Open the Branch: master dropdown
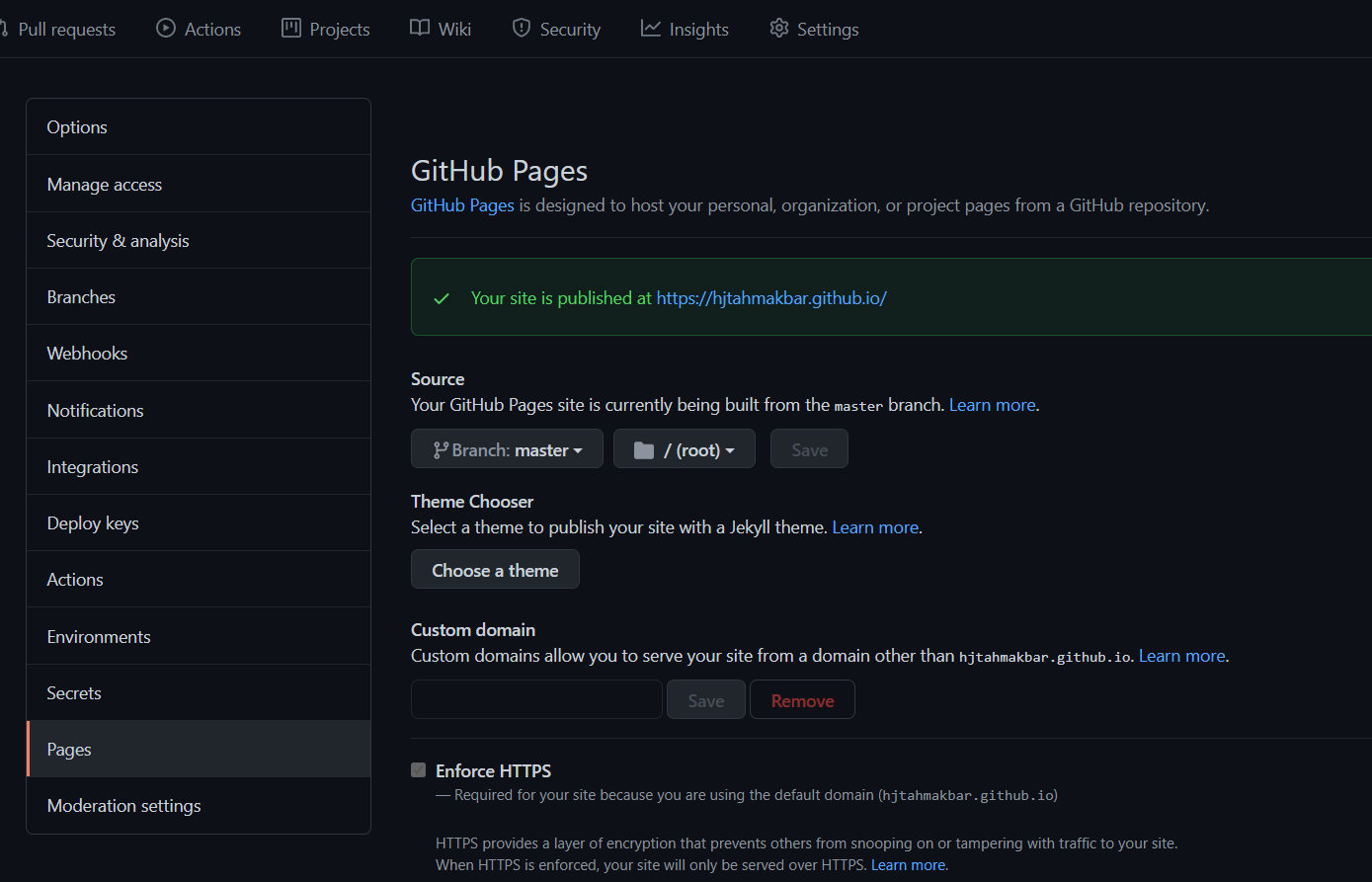 click(507, 449)
